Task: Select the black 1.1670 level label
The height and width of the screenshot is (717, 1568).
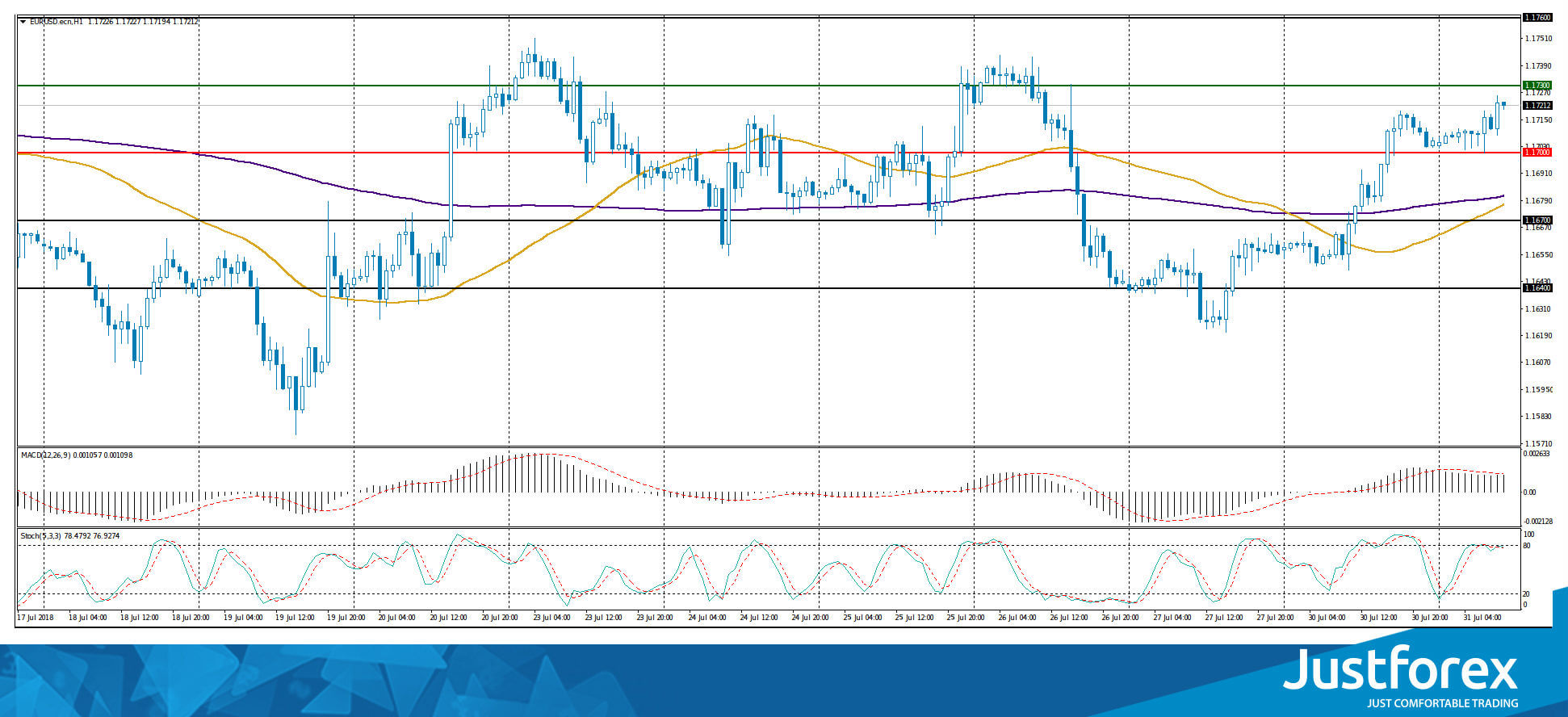Action: 1537,220
